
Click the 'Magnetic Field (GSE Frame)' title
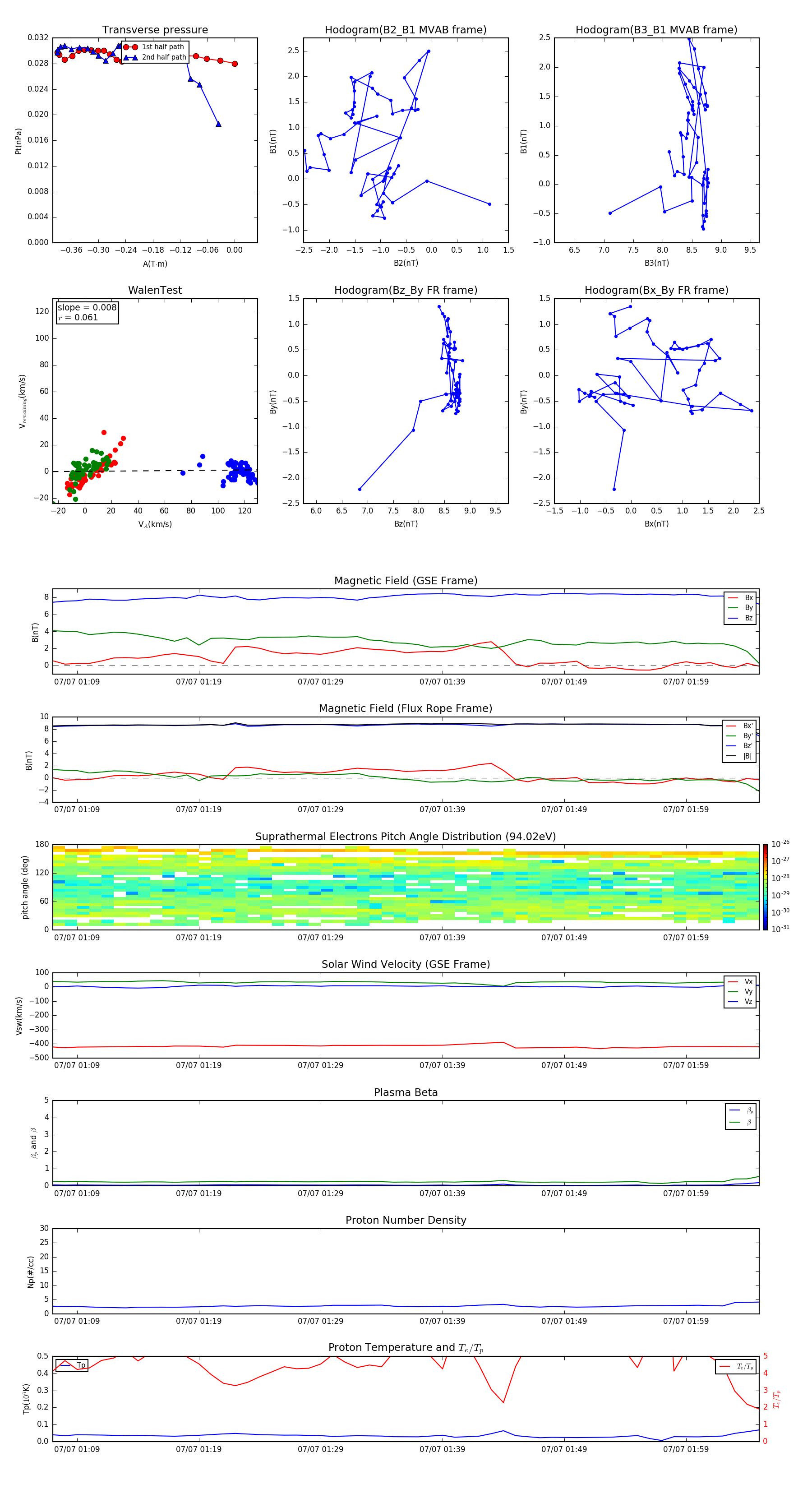[406, 581]
